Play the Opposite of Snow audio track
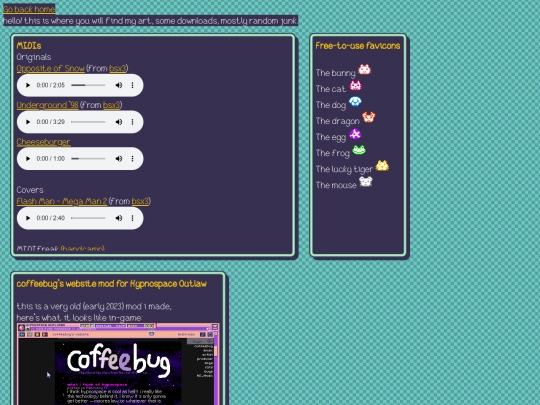The height and width of the screenshot is (405, 540). coord(28,85)
